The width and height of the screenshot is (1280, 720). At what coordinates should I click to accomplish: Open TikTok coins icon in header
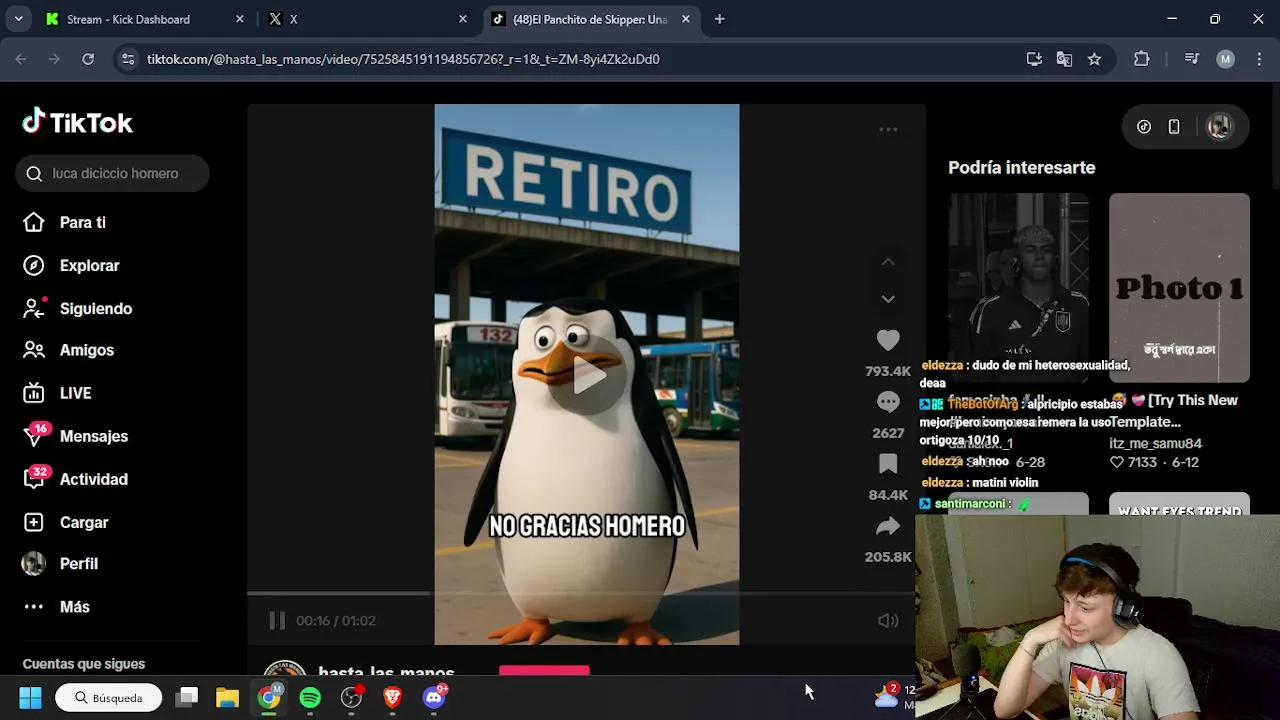coord(1144,127)
